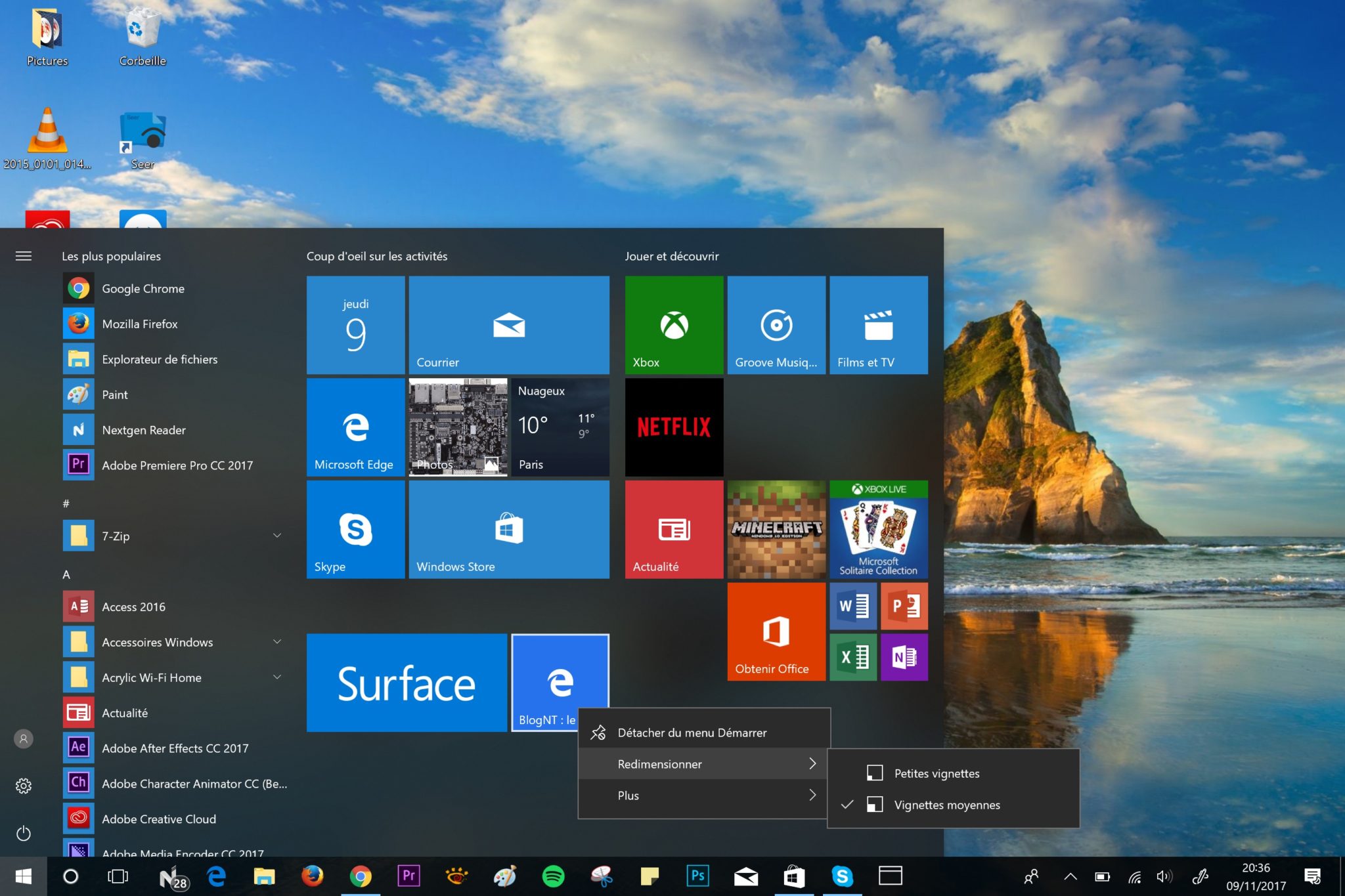Jump via the letter A index header
The height and width of the screenshot is (896, 1345).
pos(66,574)
